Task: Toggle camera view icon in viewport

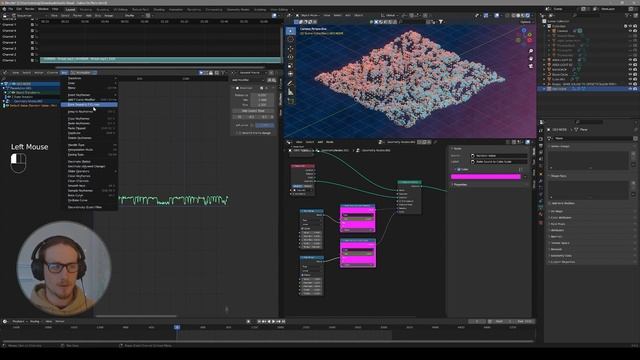Action: [531, 66]
